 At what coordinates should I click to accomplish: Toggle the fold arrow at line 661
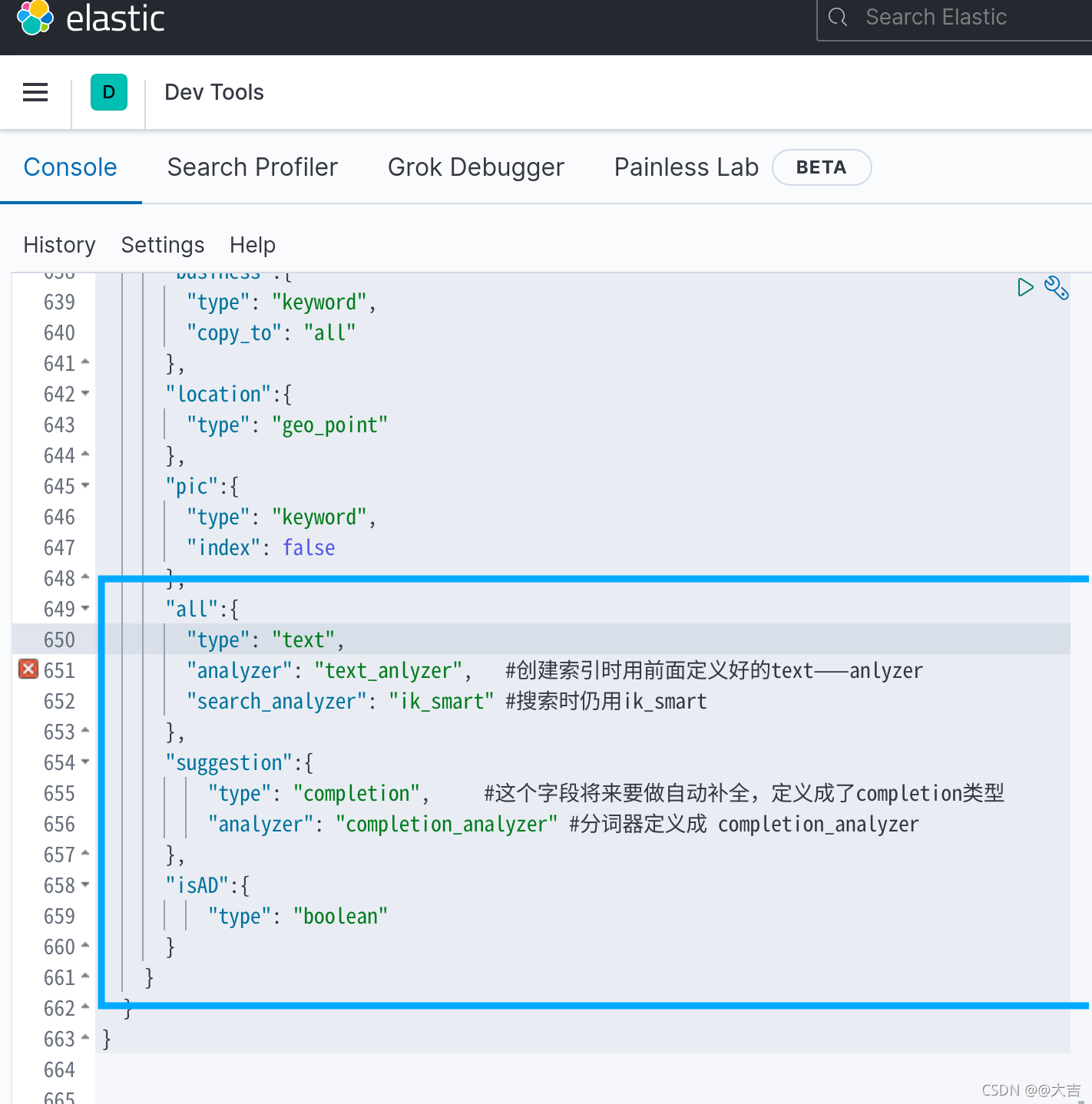85,976
